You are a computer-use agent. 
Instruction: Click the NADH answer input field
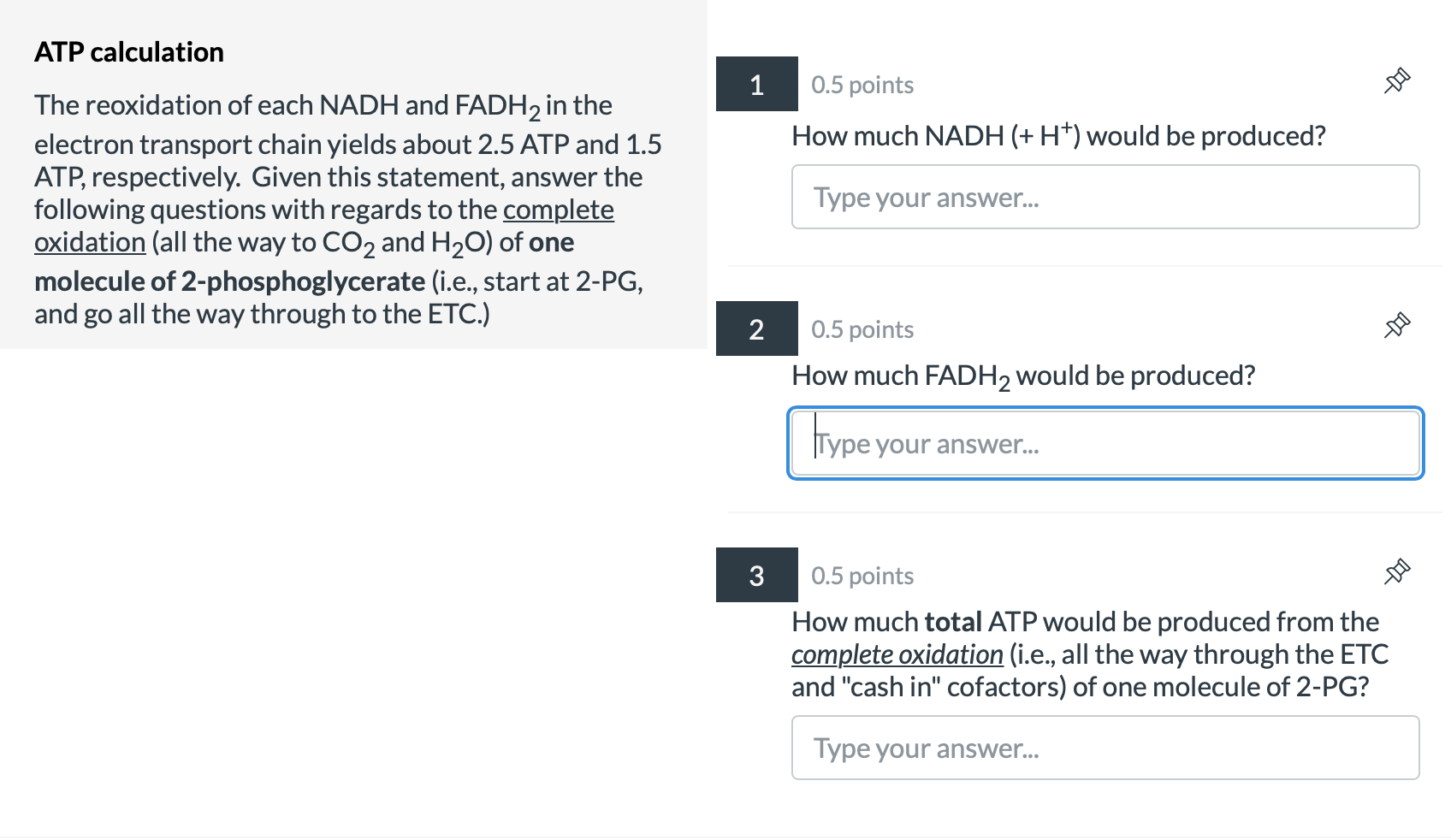pos(1105,197)
